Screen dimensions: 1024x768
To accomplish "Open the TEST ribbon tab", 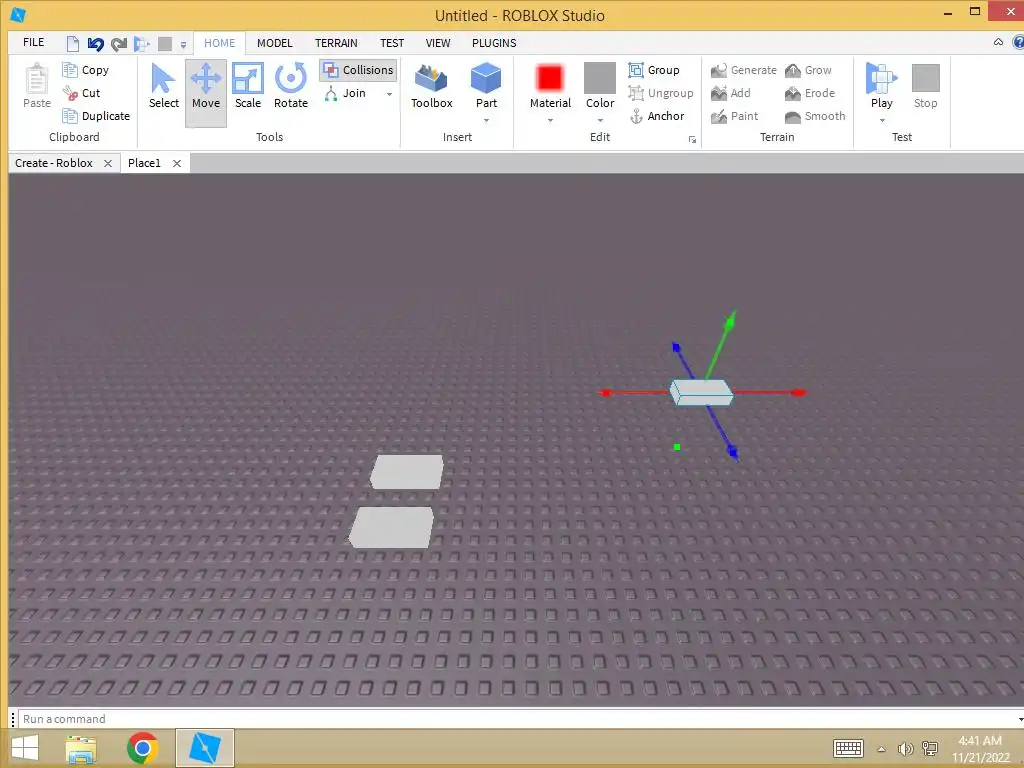I will pos(392,43).
